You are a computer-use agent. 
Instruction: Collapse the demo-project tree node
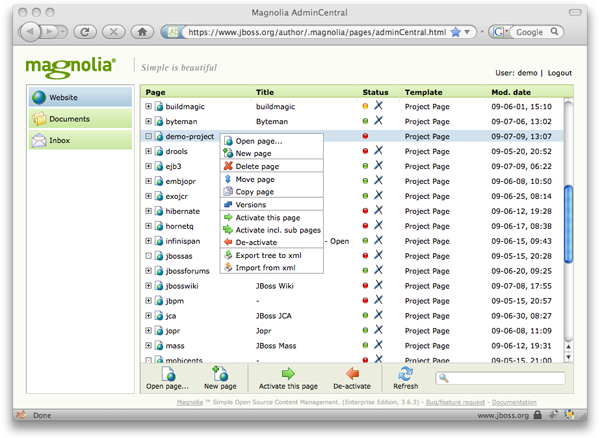point(148,136)
